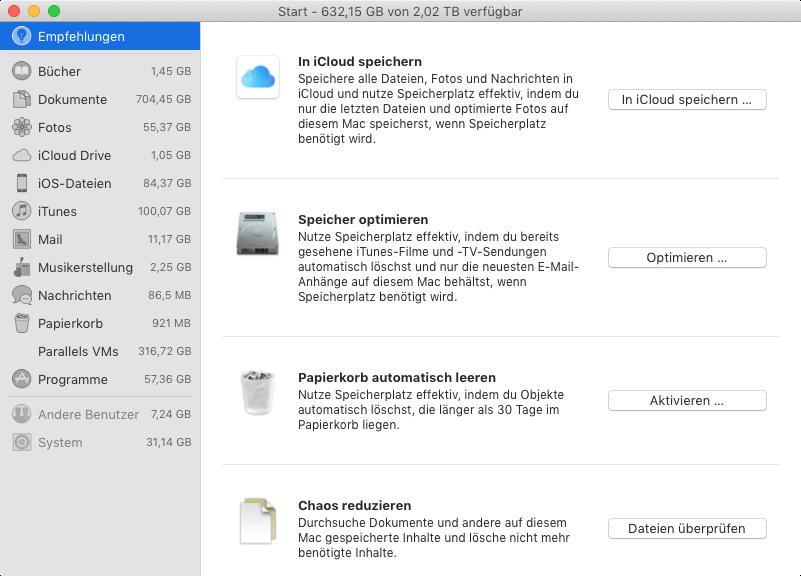Select the Empfehlungen lightbulb tab

100,36
